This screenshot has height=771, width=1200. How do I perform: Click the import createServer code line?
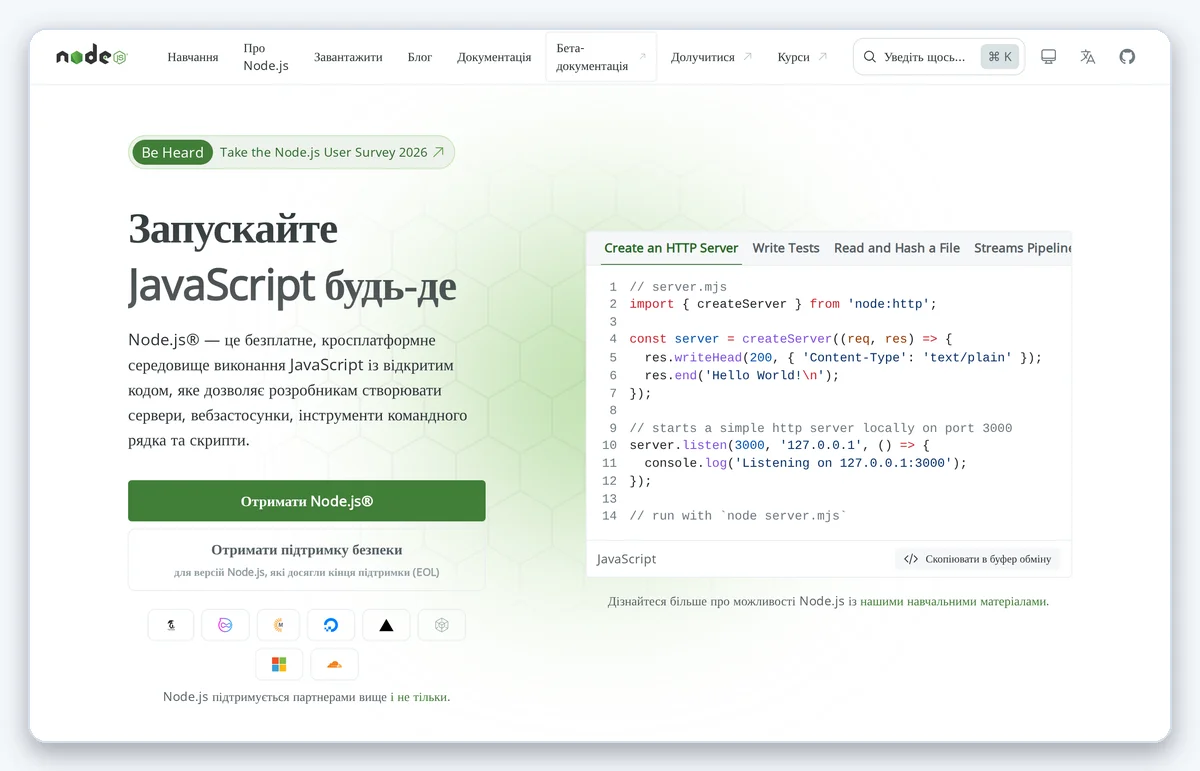pyautogui.click(x=783, y=304)
